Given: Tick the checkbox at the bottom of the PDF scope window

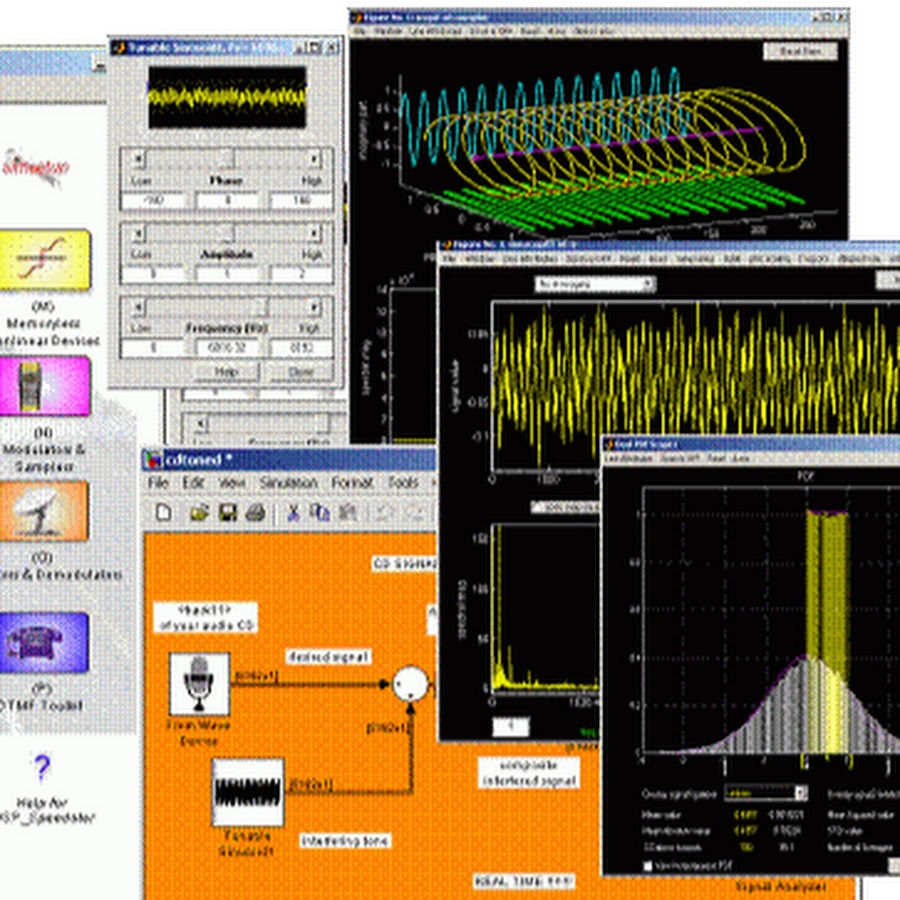Looking at the screenshot, I should (x=648, y=865).
